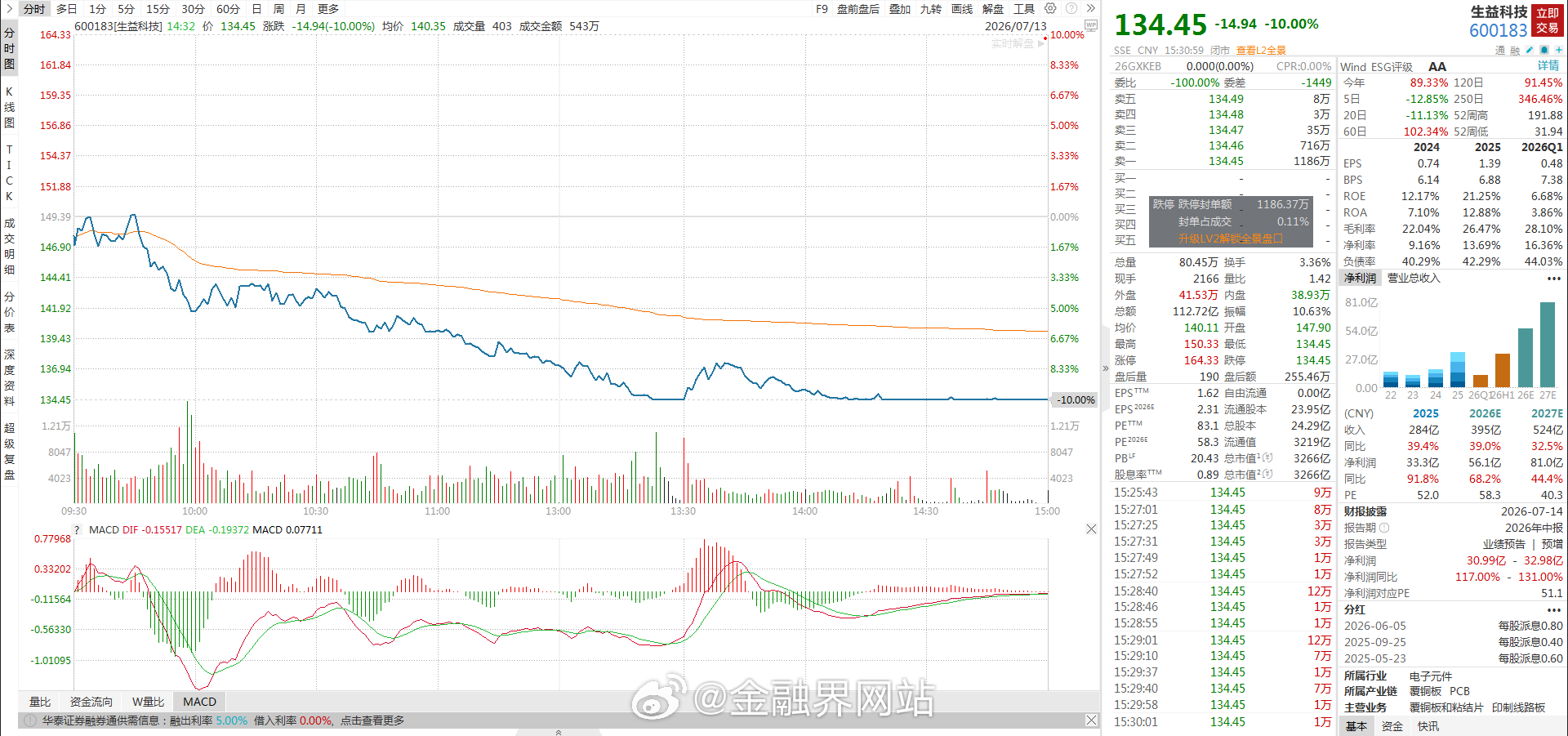Click the 查看L2全景 link

[1261, 51]
